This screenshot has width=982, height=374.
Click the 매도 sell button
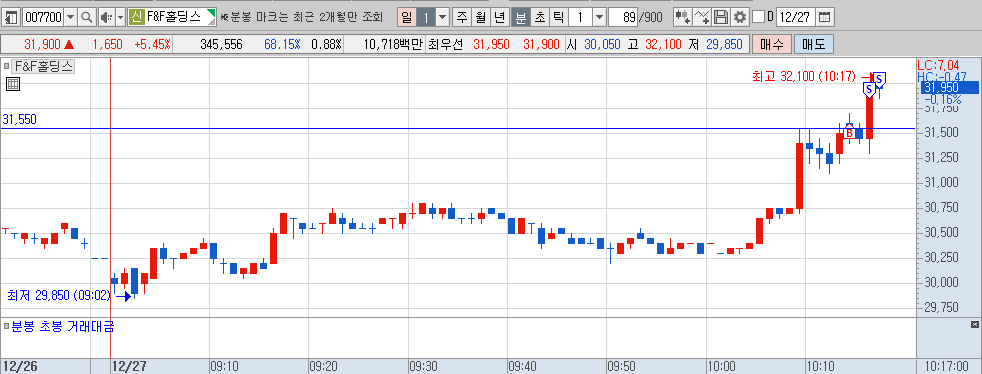point(814,44)
